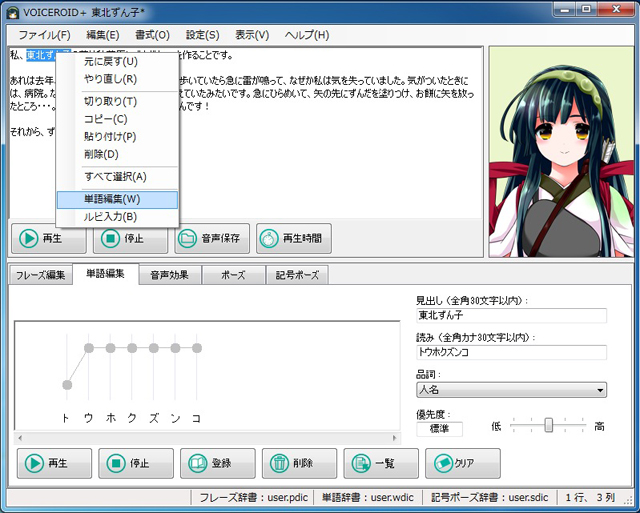Viewport: 640px width, 513px height.
Task: Click フレーズ辞書 : user.pdic status entry
Action: tap(253, 497)
